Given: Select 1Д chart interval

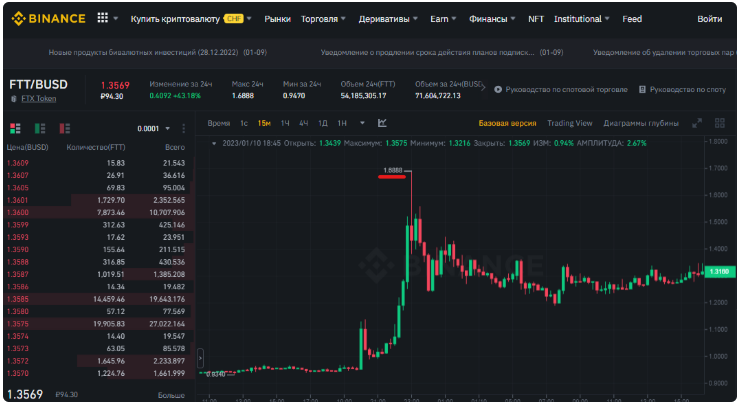Looking at the screenshot, I should [x=322, y=123].
